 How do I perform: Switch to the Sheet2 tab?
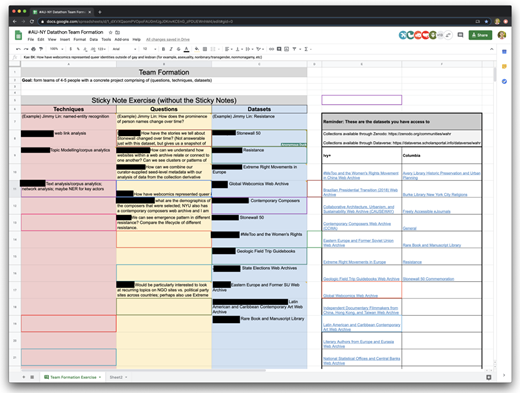[118, 377]
